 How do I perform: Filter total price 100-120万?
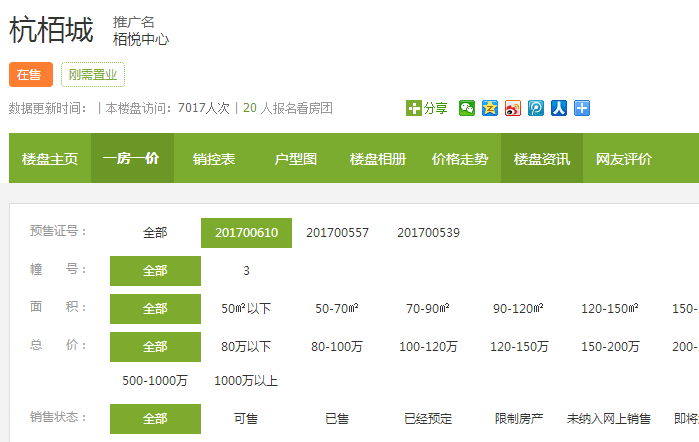pyautogui.click(x=428, y=347)
